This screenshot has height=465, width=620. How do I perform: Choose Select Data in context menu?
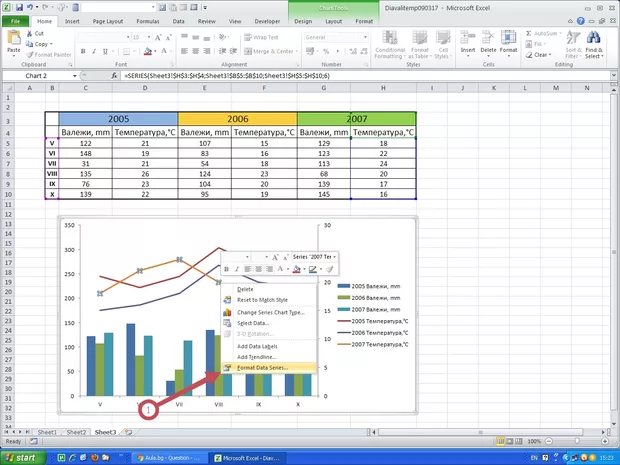tap(253, 323)
